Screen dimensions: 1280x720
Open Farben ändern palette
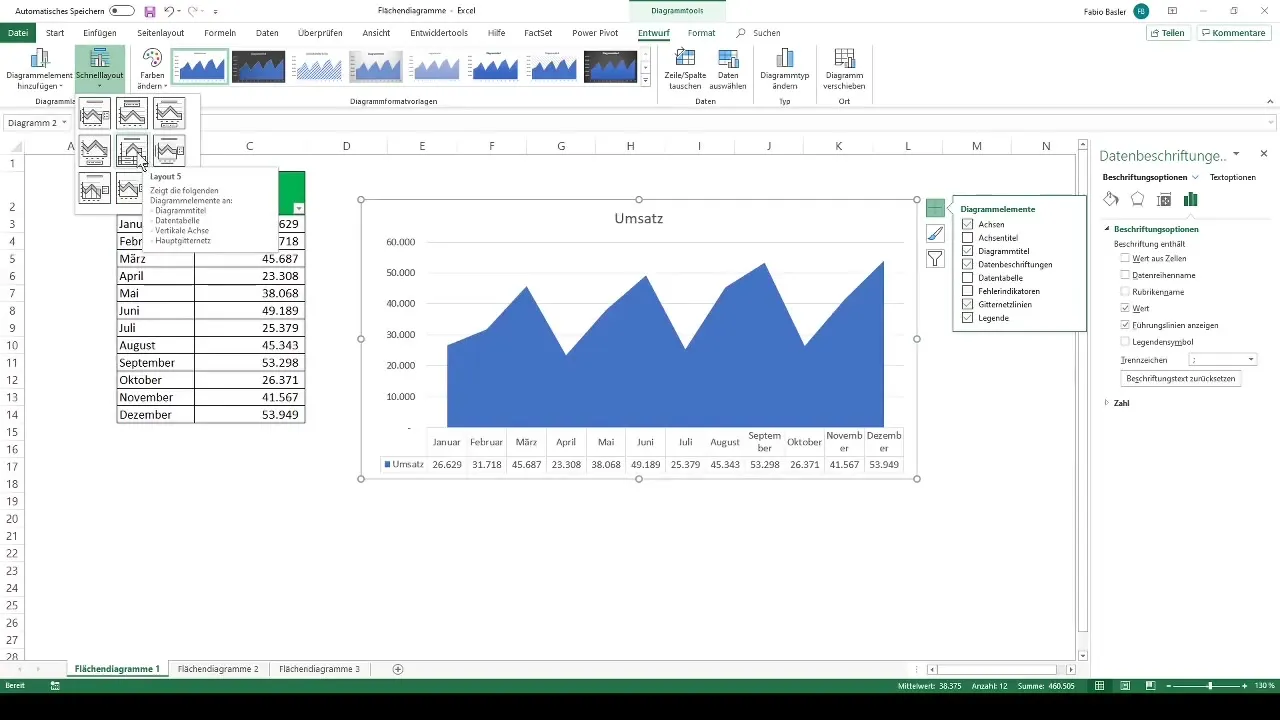tap(152, 69)
